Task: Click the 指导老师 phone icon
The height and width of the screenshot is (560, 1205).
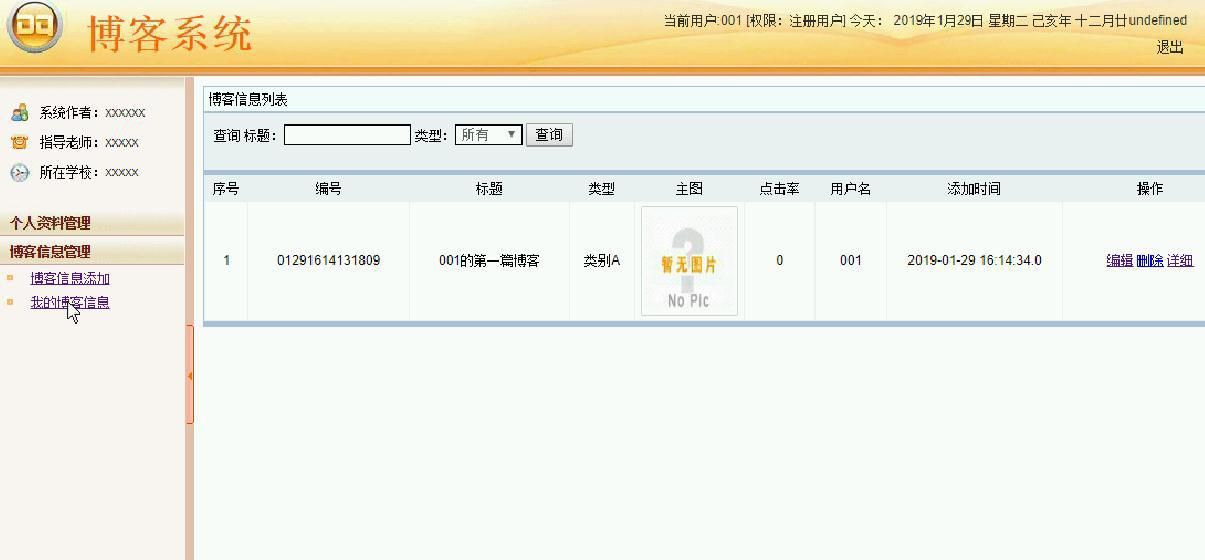Action: click(19, 142)
